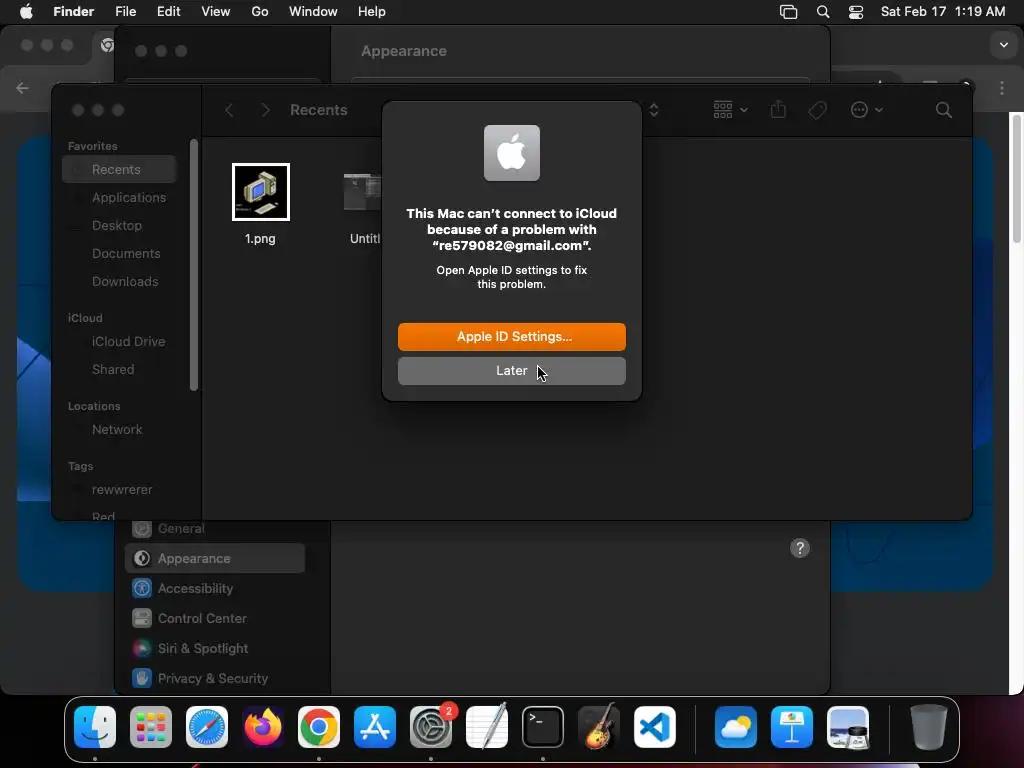Open the Window menu

[313, 12]
